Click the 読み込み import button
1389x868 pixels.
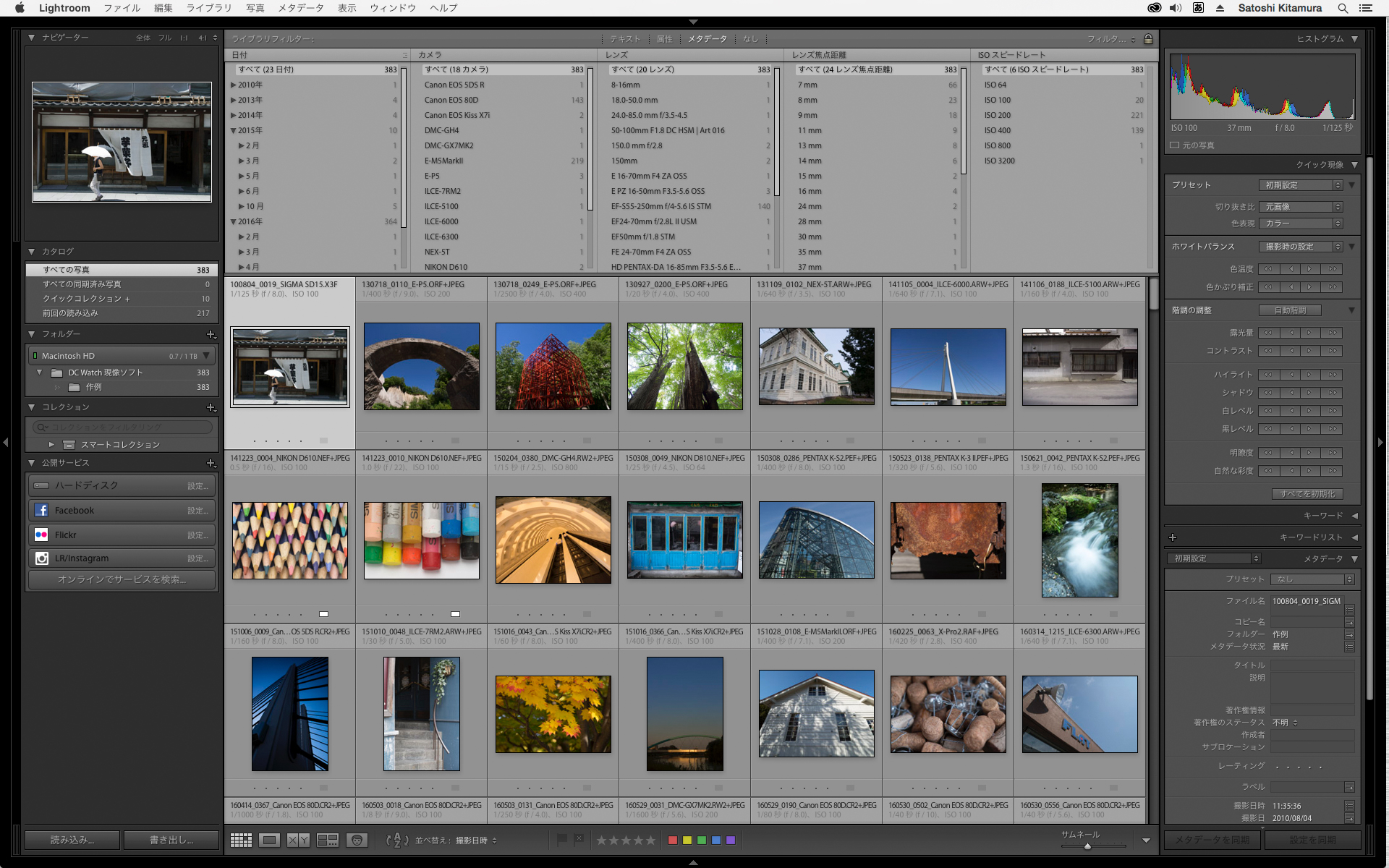tap(72, 840)
